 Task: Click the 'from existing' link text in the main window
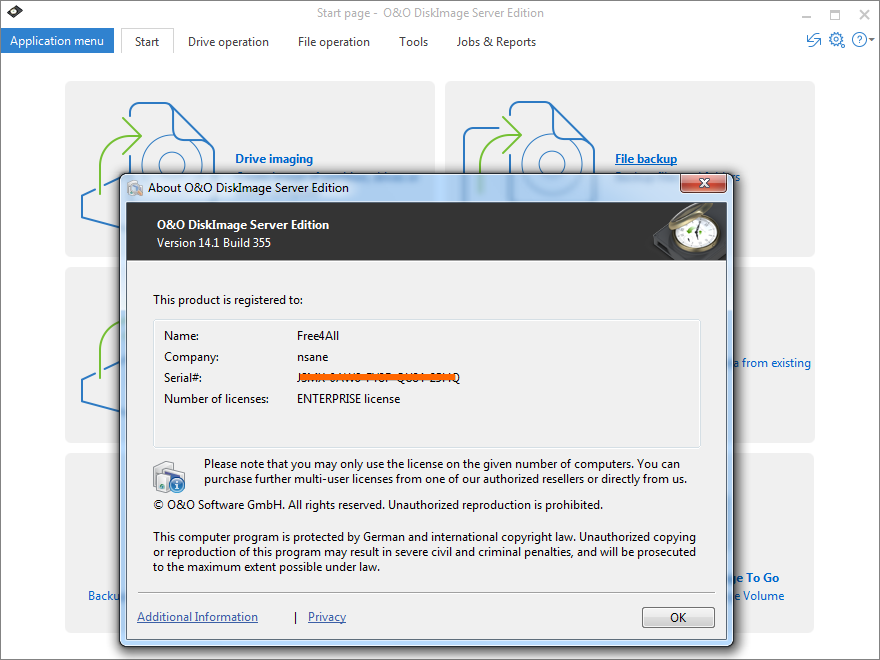coord(776,363)
